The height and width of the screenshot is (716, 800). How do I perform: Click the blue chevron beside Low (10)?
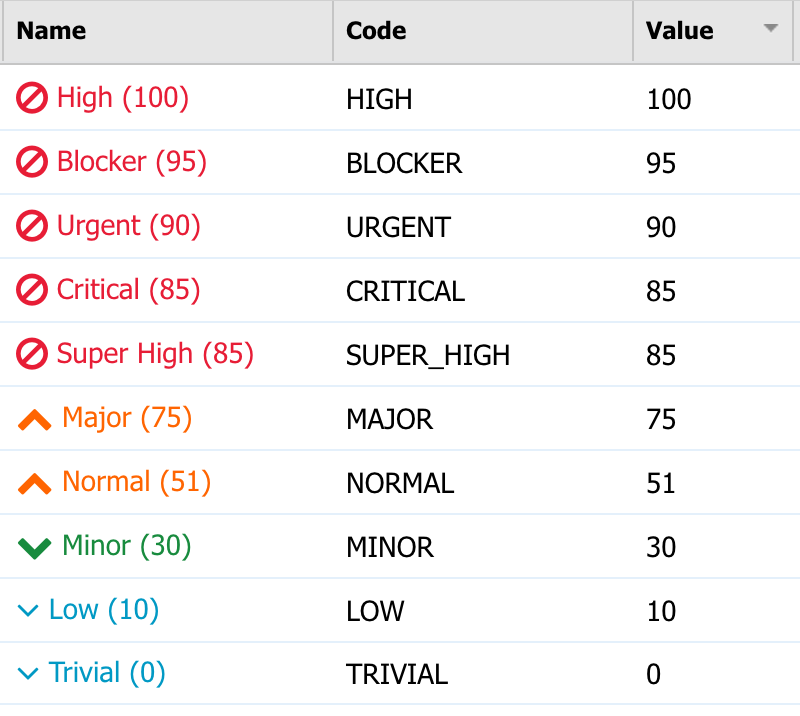[x=28, y=610]
